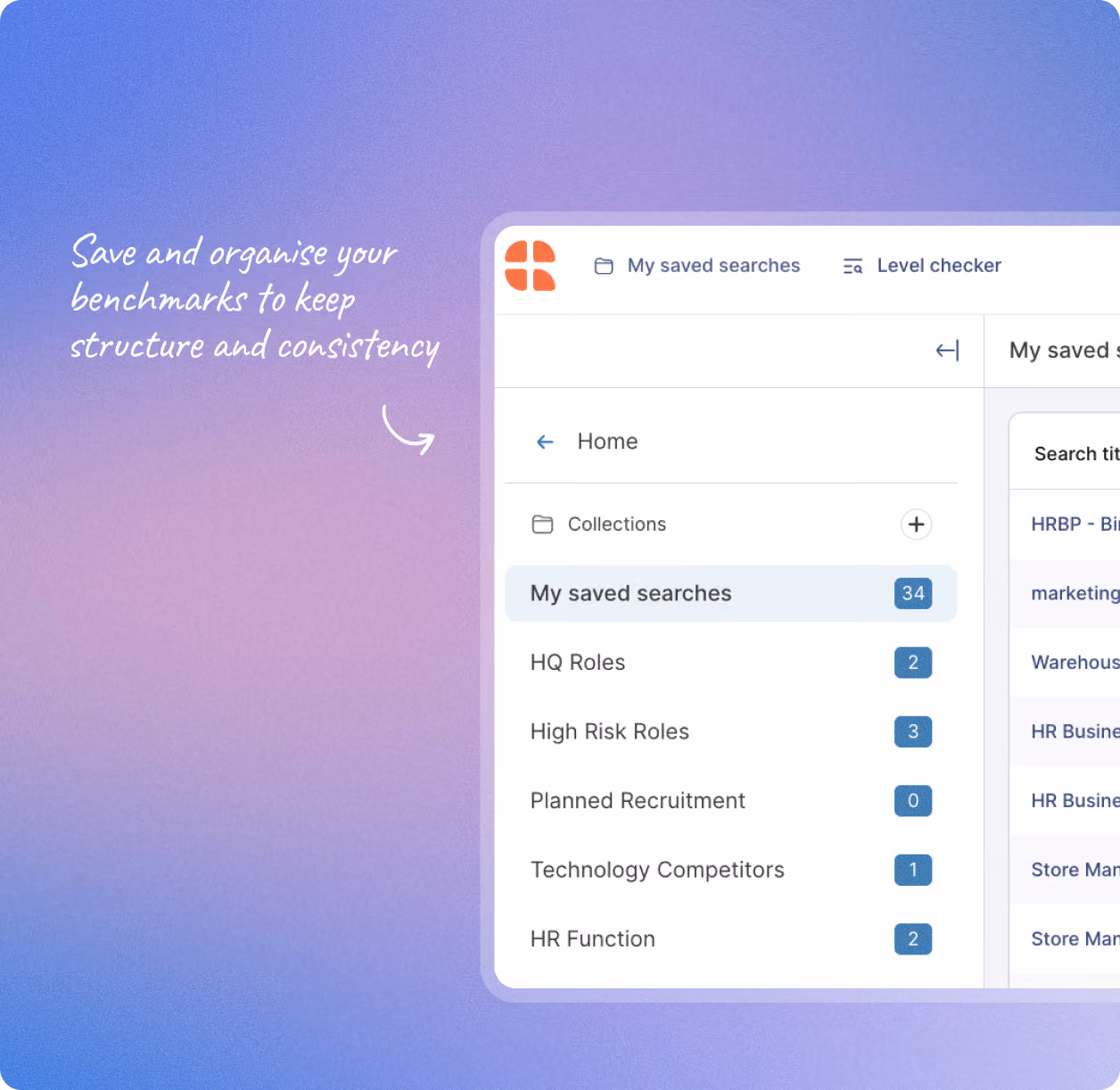The width and height of the screenshot is (1120, 1090).
Task: Click the 1 badge on Technology Competitors
Action: pyautogui.click(x=913, y=870)
